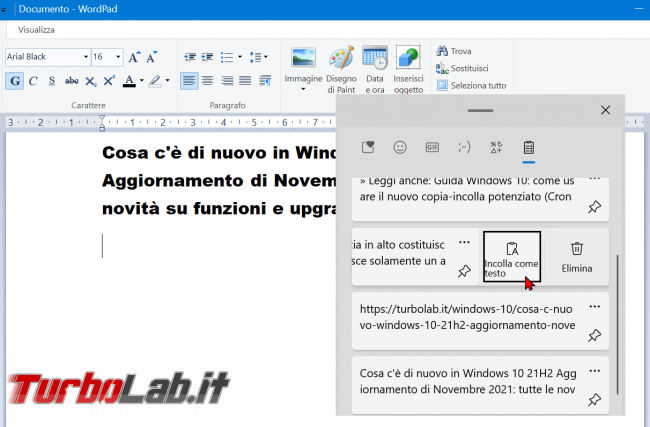The height and width of the screenshot is (427, 650).
Task: Click Trova to search document
Action: point(454,51)
